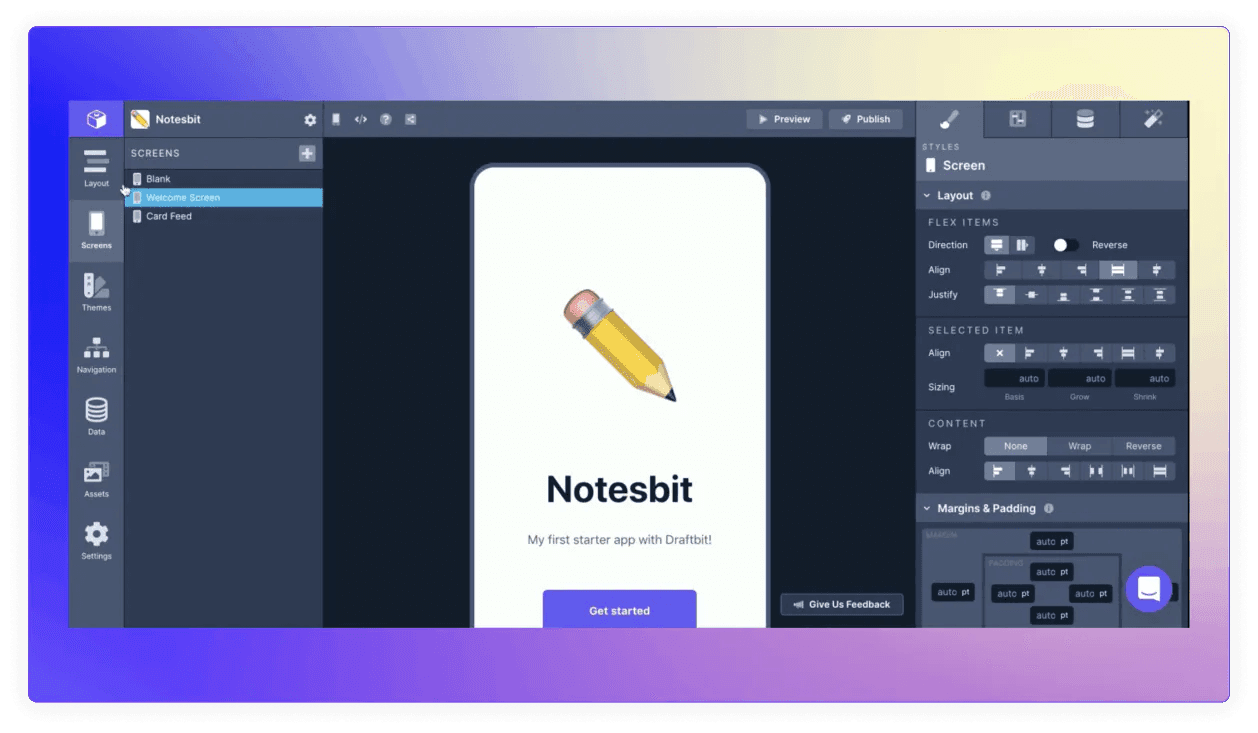Click info icon beside Layout heading
Image resolution: width=1258 pixels, height=733 pixels.
(x=986, y=196)
